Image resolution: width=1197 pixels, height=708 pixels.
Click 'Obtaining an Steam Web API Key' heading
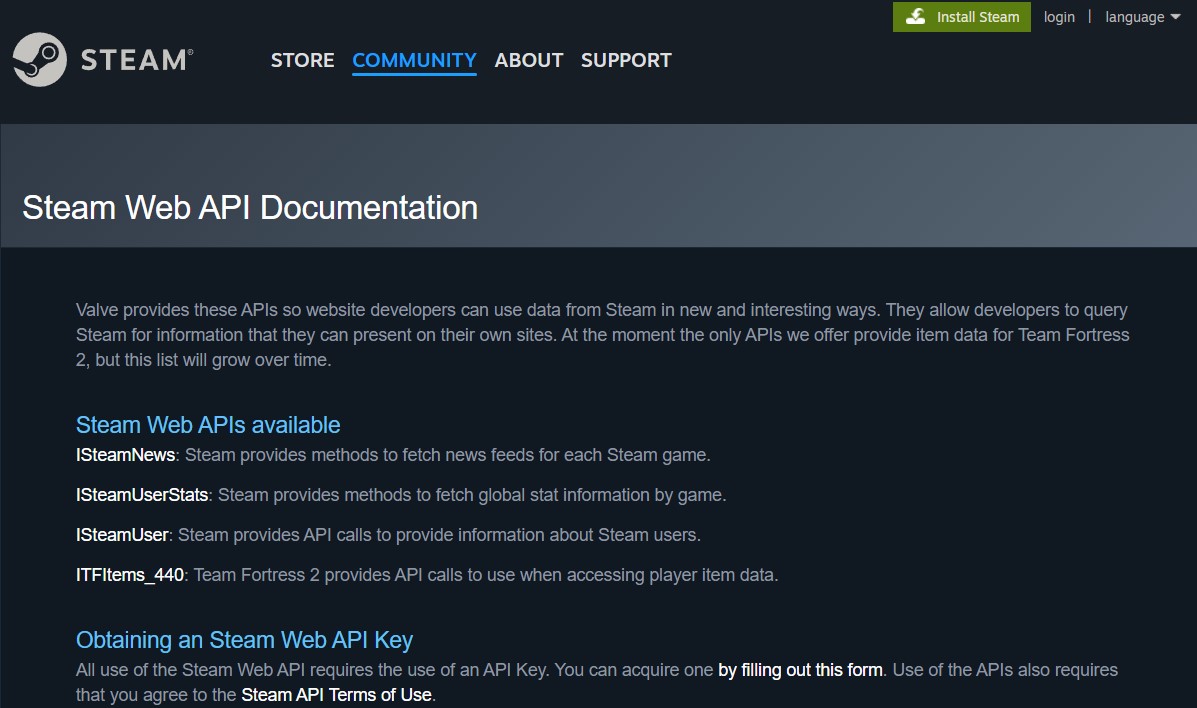point(244,640)
